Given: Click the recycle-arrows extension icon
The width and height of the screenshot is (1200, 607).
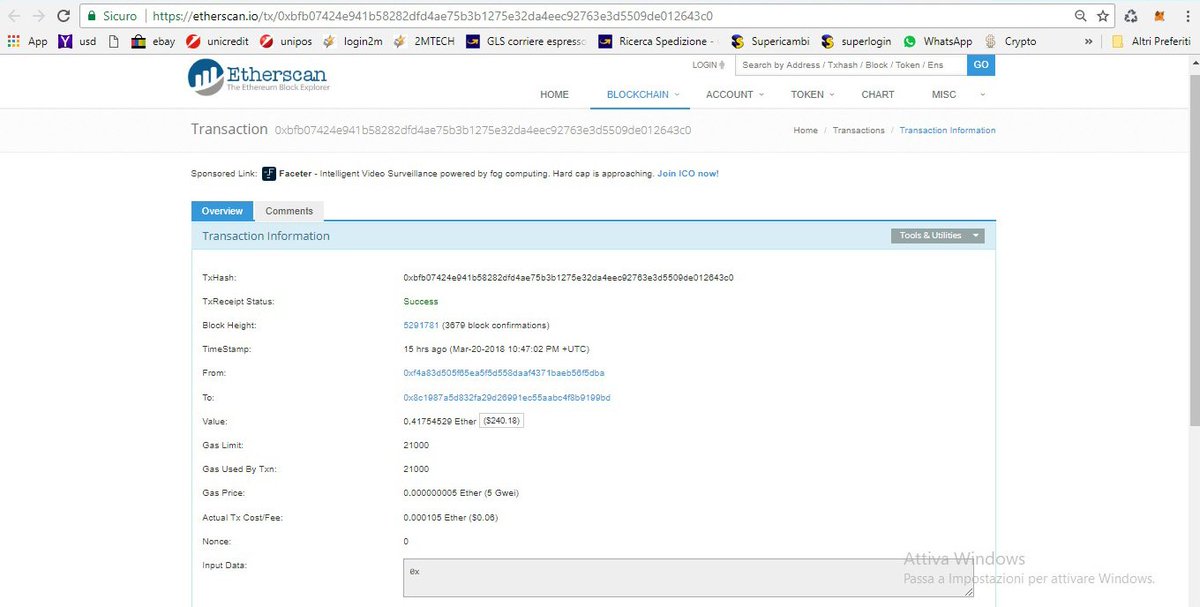Looking at the screenshot, I should click(x=1131, y=16).
